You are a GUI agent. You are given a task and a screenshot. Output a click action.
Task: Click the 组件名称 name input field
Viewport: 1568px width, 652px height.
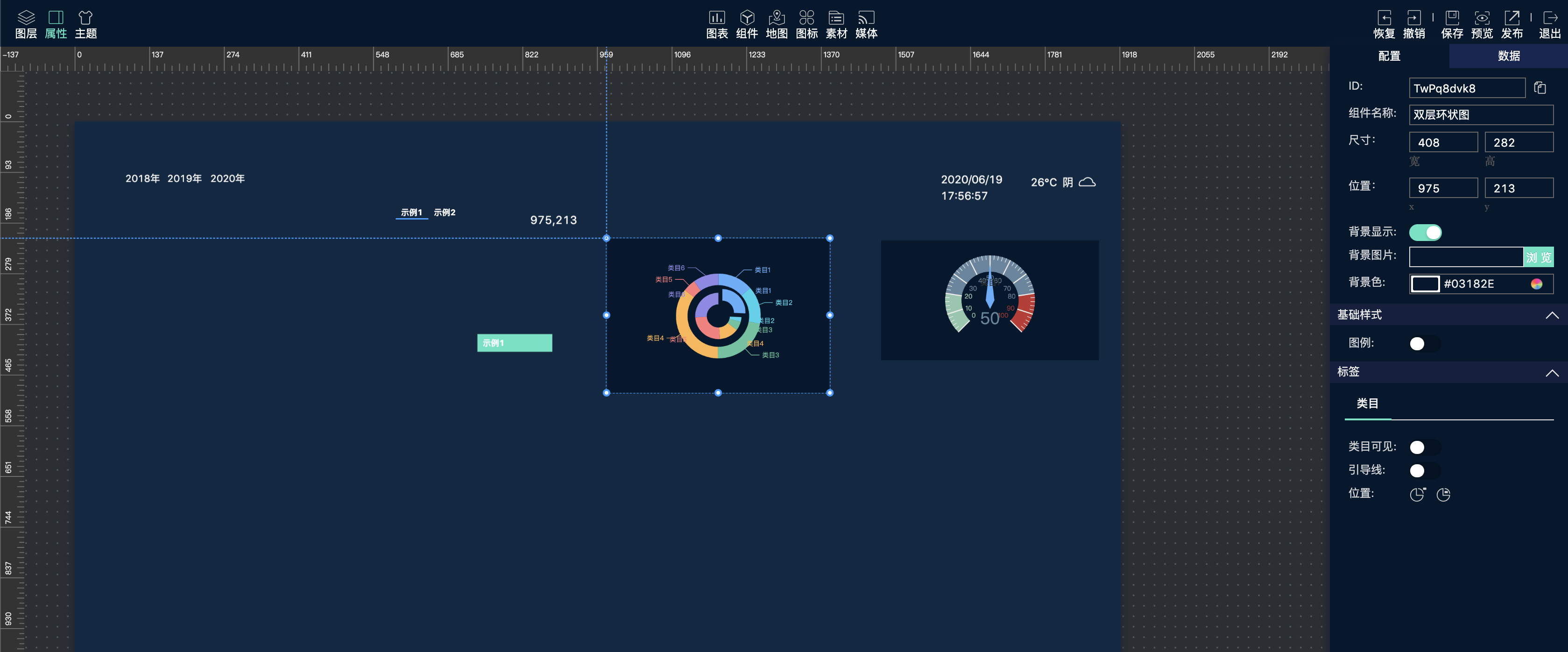tap(1480, 115)
